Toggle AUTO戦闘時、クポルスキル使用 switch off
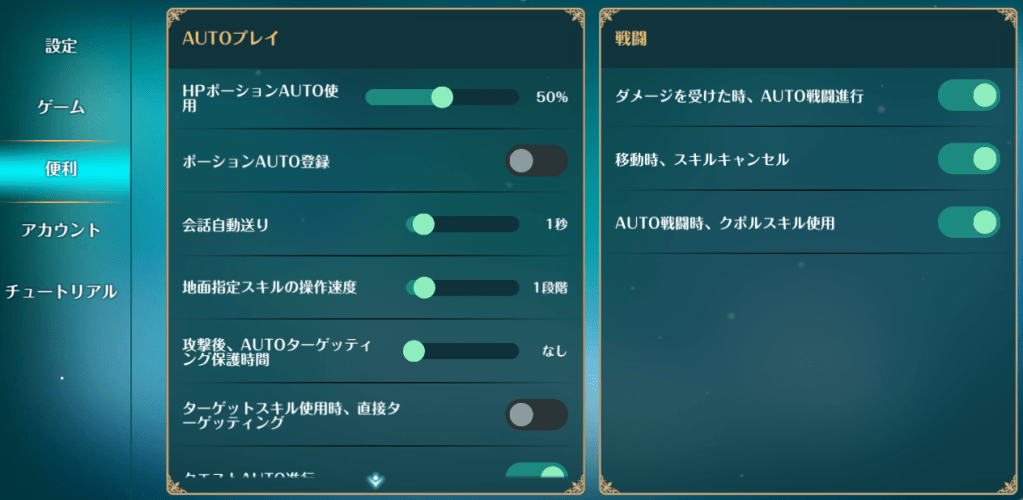Image resolution: width=1023 pixels, height=500 pixels. point(968,222)
